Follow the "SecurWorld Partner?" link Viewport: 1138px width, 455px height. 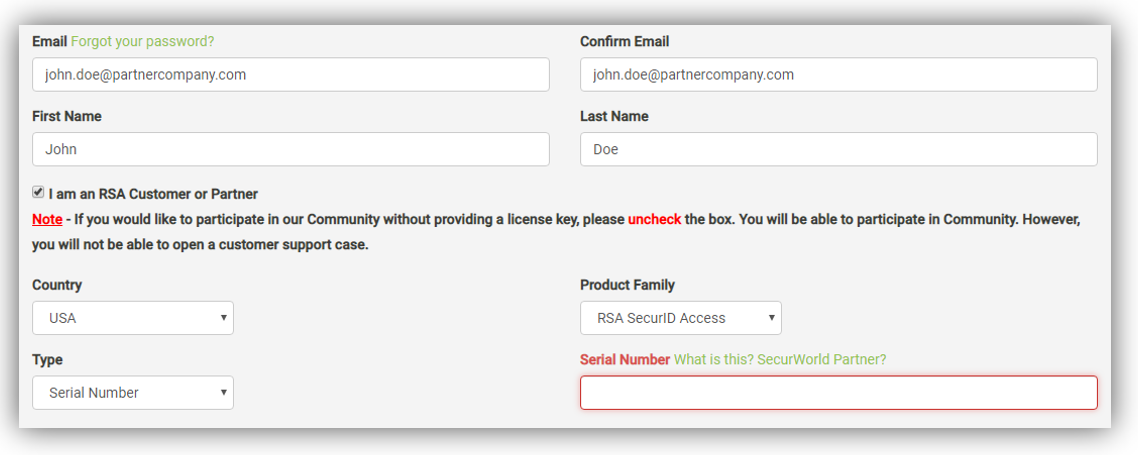tap(822, 359)
